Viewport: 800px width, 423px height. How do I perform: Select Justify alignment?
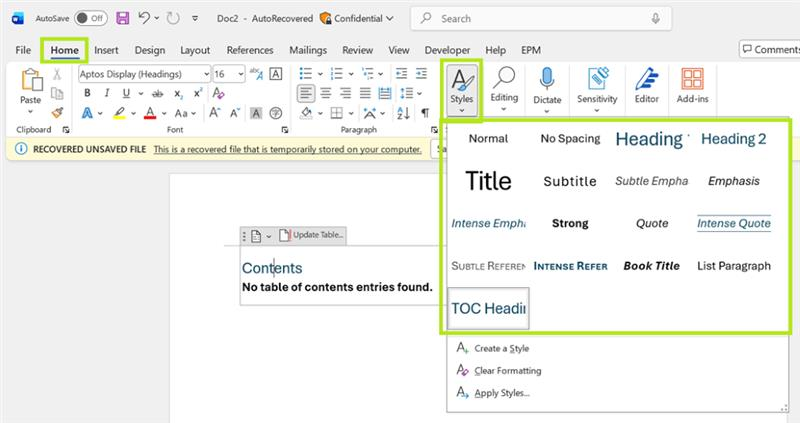[x=365, y=93]
